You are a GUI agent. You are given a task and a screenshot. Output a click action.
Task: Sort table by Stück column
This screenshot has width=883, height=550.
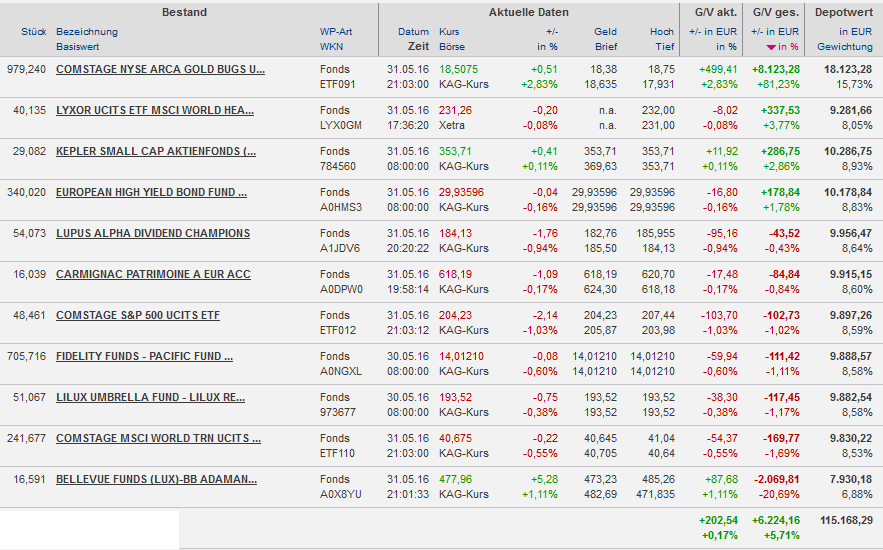click(34, 32)
